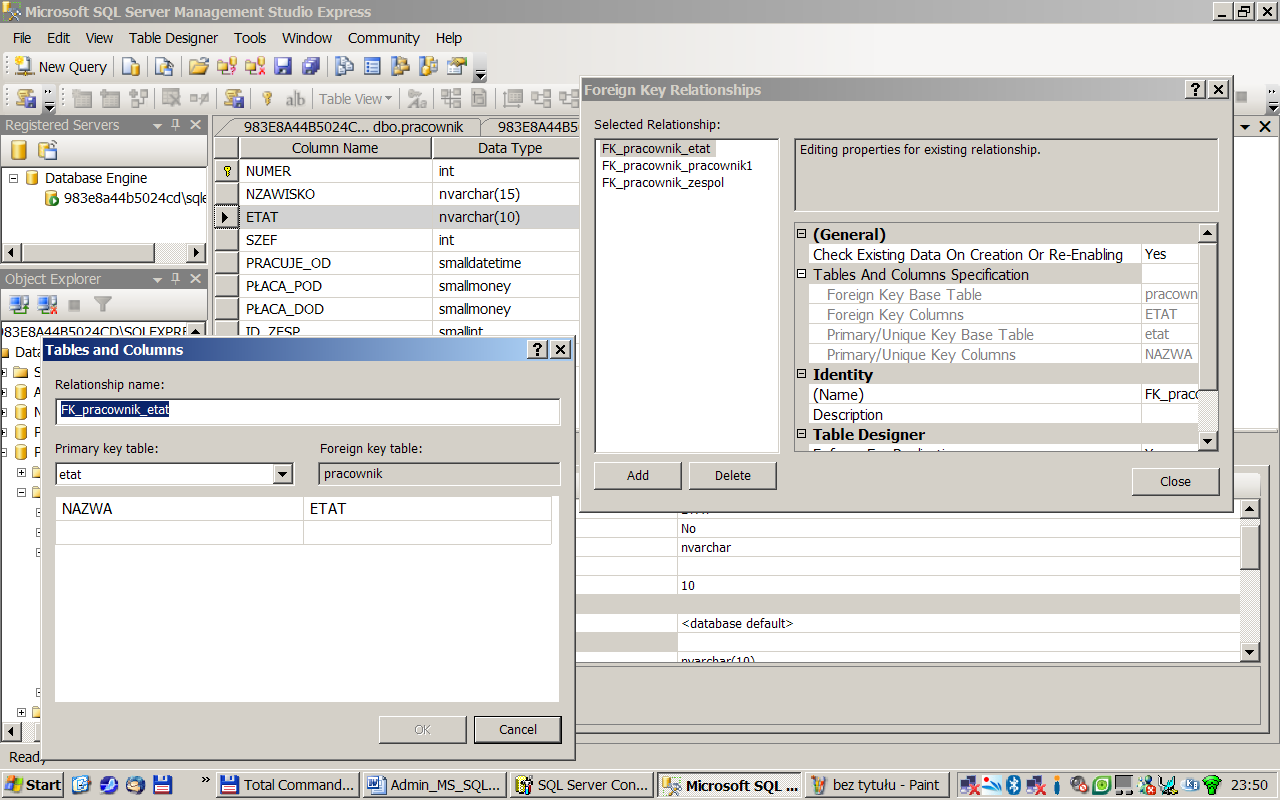Screen dimensions: 1280x800
Task: Click the New Query toolbar button
Action: [x=61, y=67]
